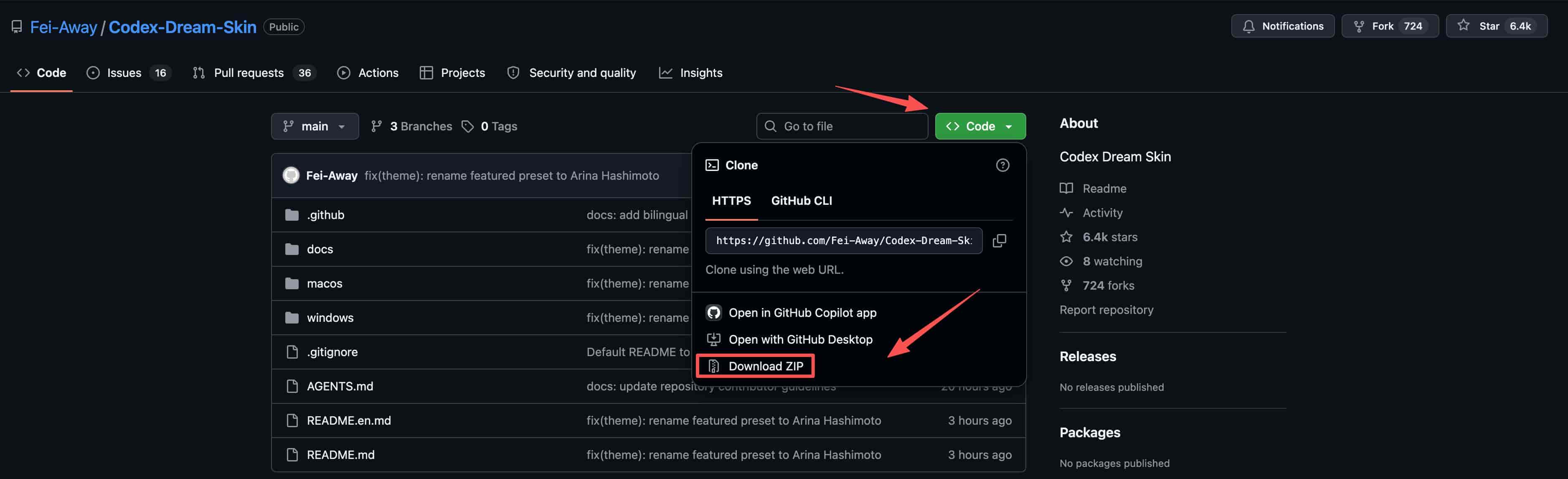Click the Fei-Away avatar in the commit row
The image size is (1568, 479).
291,176
